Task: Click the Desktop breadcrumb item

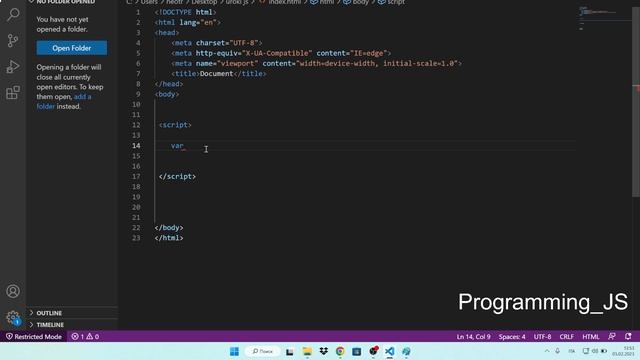Action: [204, 2]
